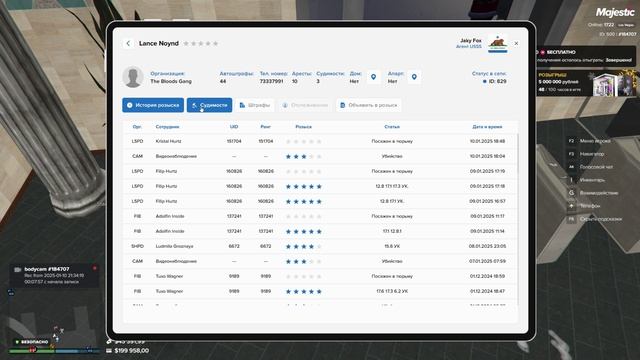This screenshot has height=360, width=640.
Task: Open the 5 000 000 рублей giveaway banner
Action: 586,83
